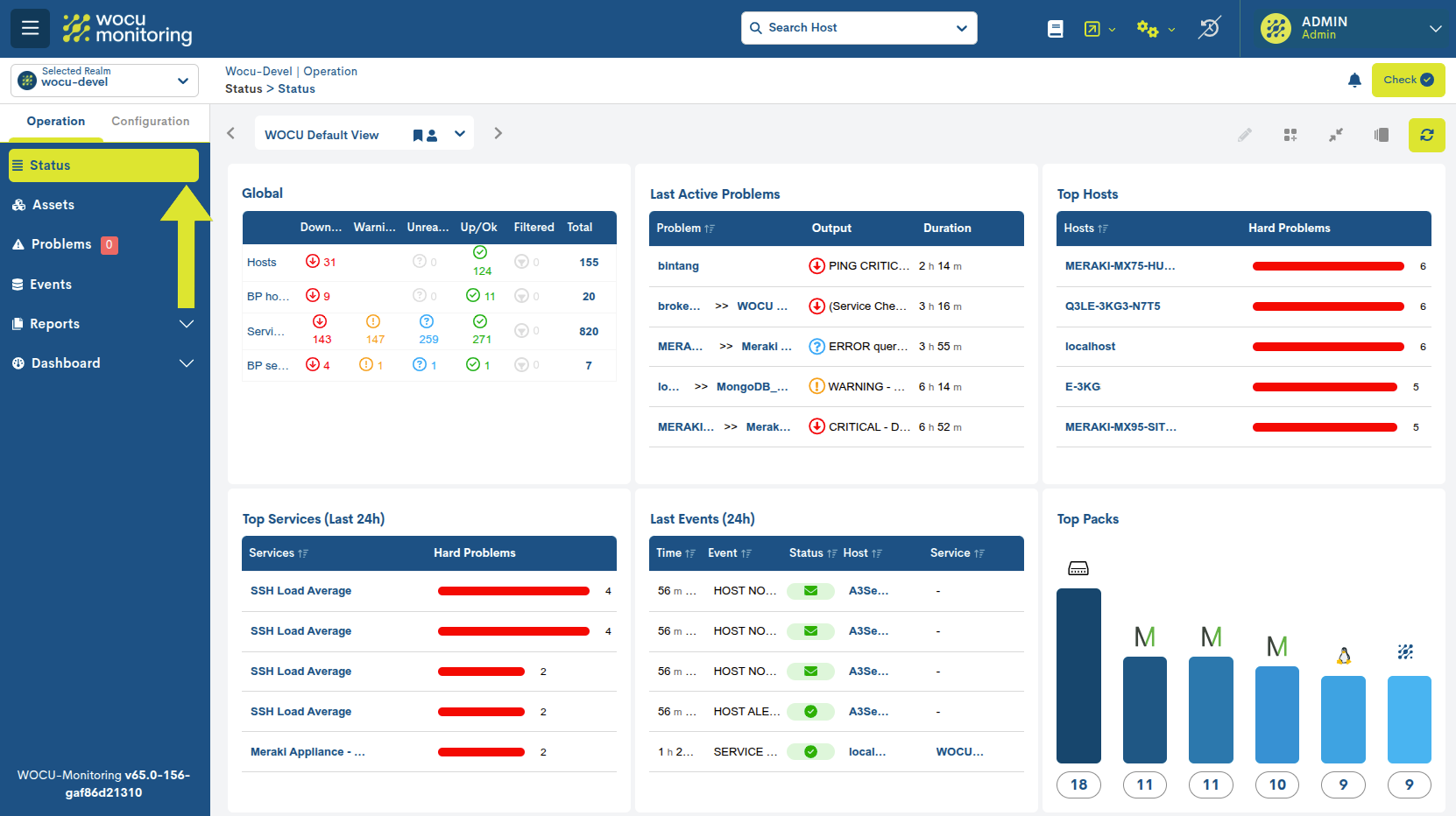
Task: Sort Last Active Problems by Problem column
Action: pyautogui.click(x=684, y=228)
